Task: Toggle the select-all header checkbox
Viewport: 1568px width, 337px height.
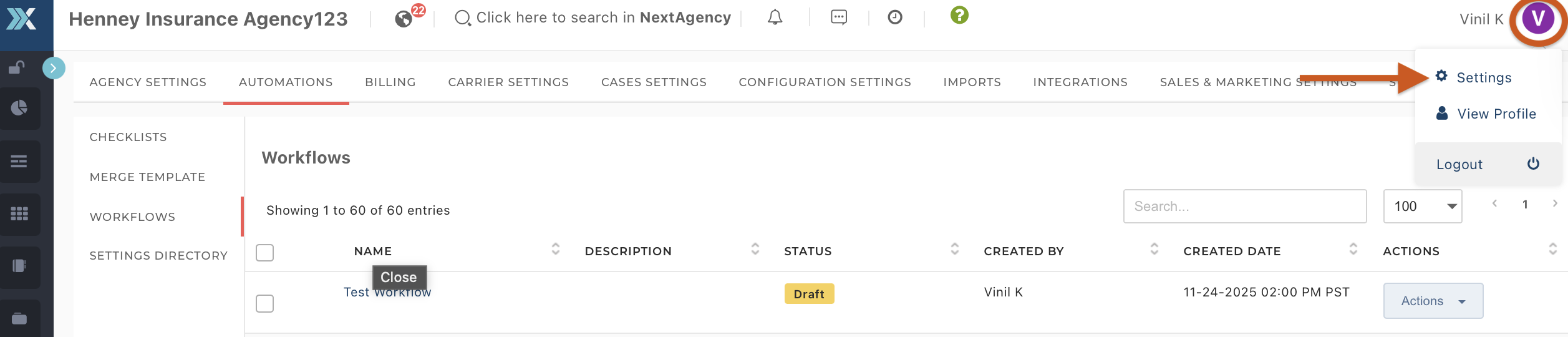Action: [265, 253]
